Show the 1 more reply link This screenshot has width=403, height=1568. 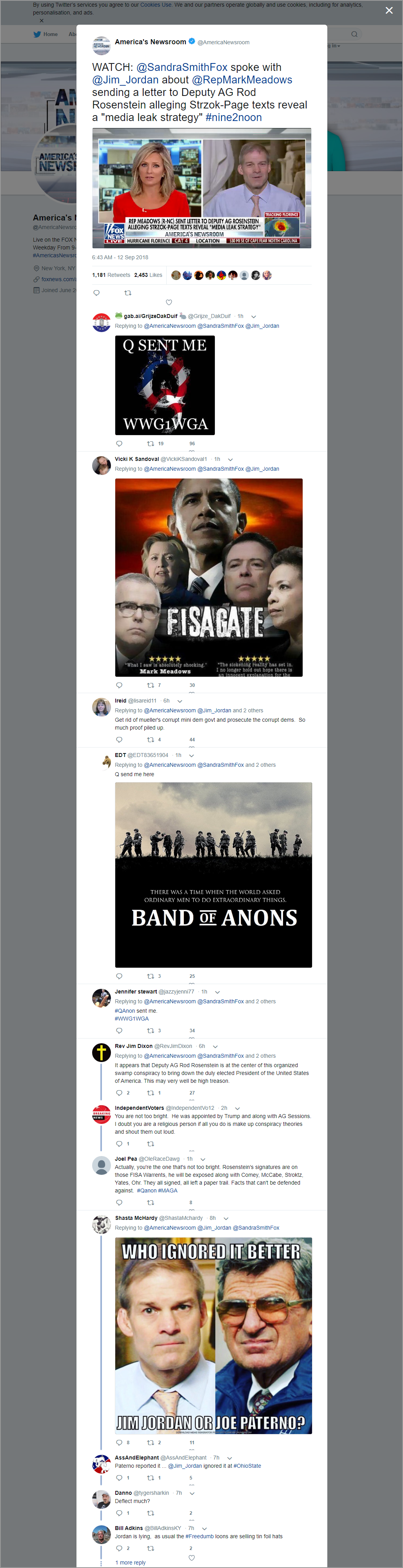pyautogui.click(x=131, y=1563)
